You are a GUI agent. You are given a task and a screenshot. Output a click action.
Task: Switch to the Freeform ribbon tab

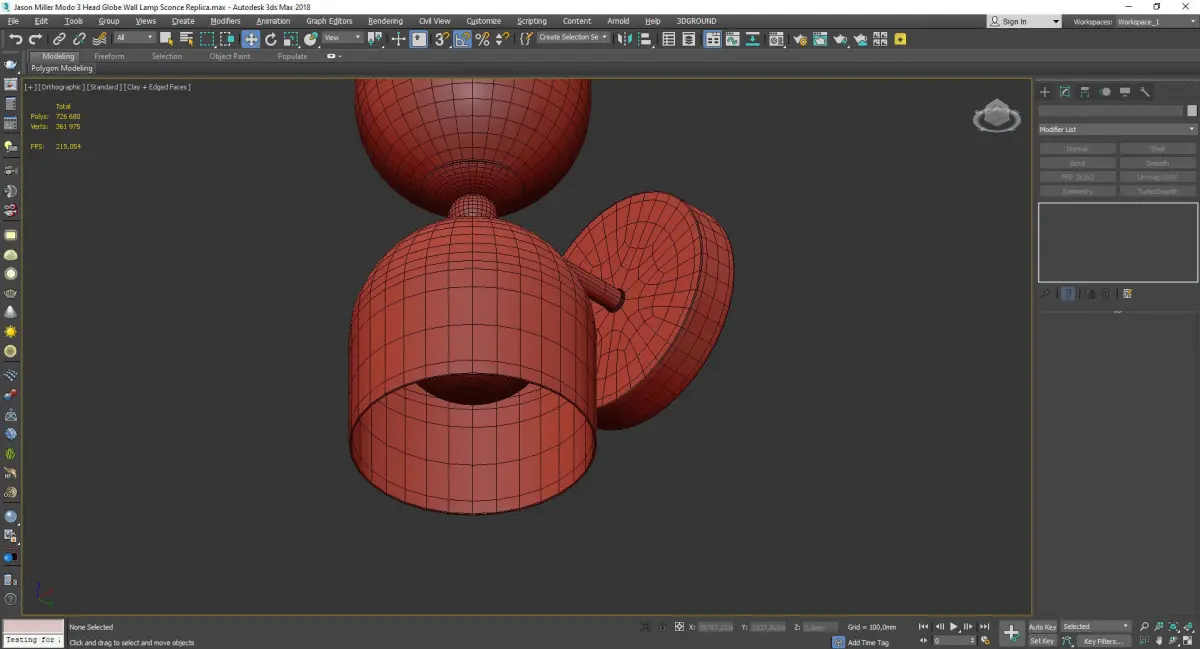coord(109,56)
